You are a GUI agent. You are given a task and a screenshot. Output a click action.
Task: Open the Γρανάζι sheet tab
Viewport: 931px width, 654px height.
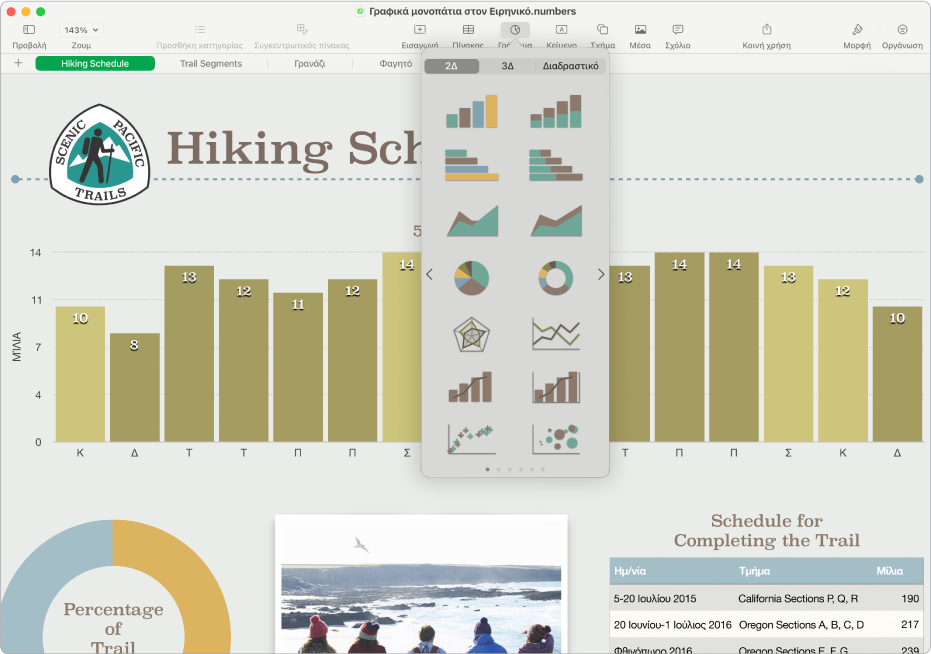pyautogui.click(x=309, y=64)
